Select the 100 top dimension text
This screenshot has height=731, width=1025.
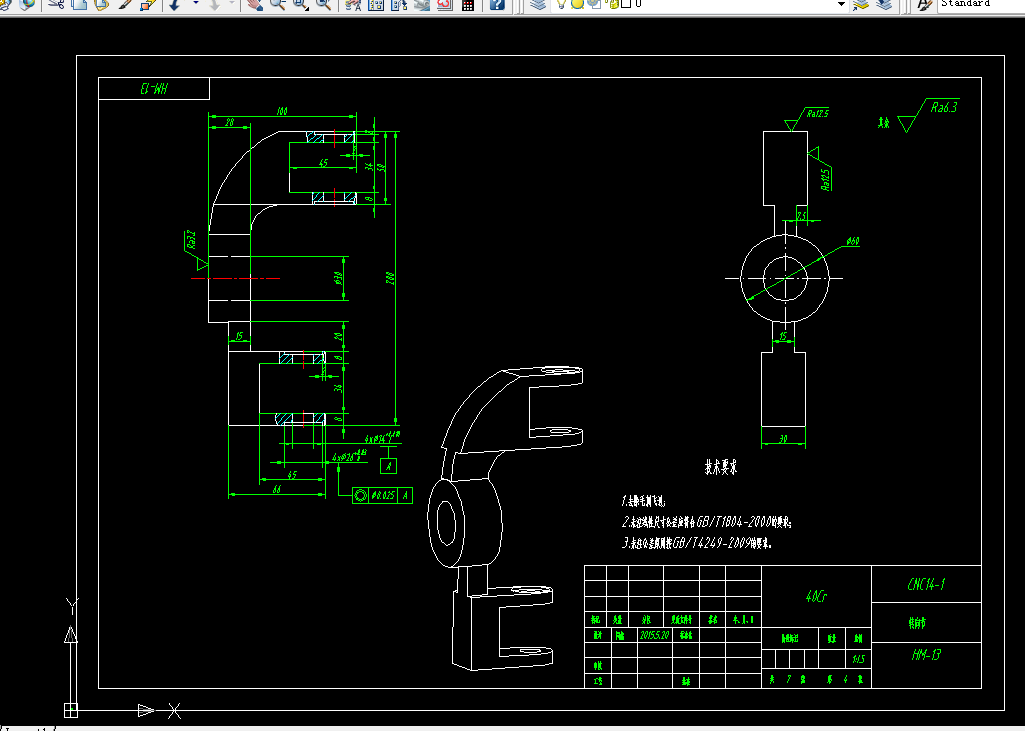pyautogui.click(x=282, y=111)
